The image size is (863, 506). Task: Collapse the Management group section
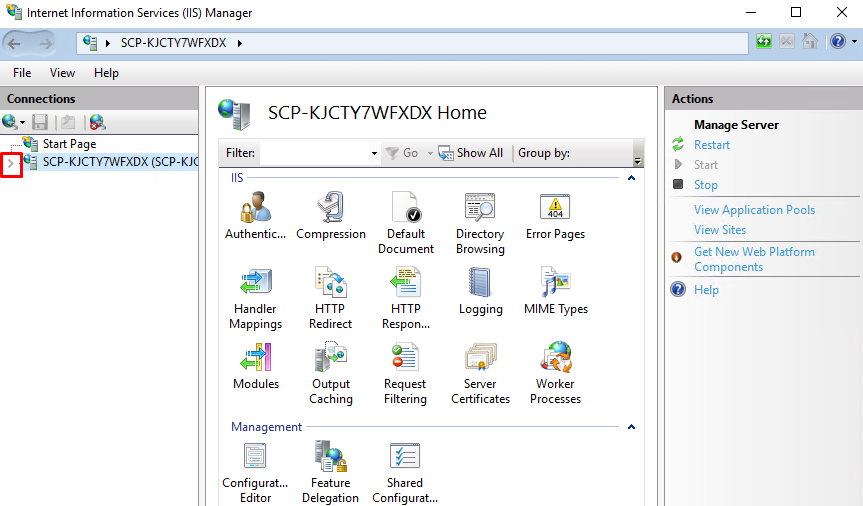pos(631,427)
